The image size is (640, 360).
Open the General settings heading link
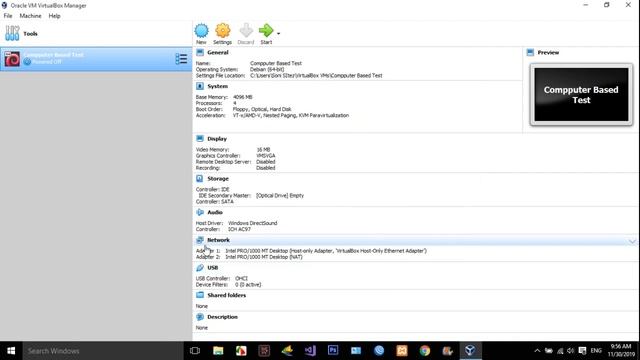coord(218,53)
